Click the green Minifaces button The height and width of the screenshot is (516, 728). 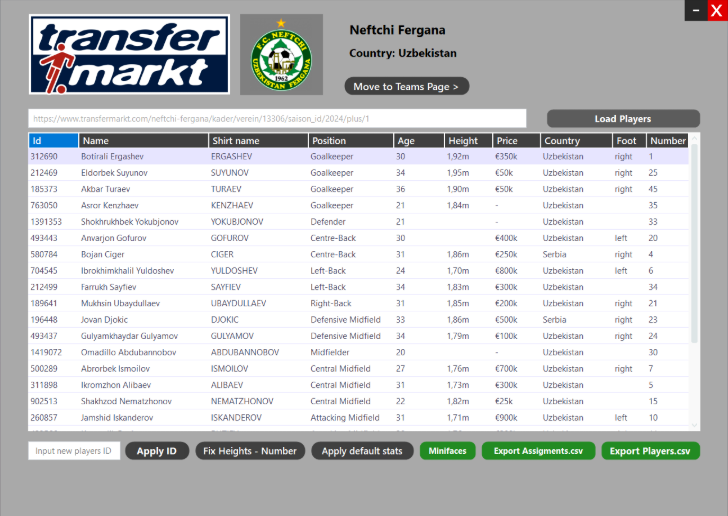point(448,451)
